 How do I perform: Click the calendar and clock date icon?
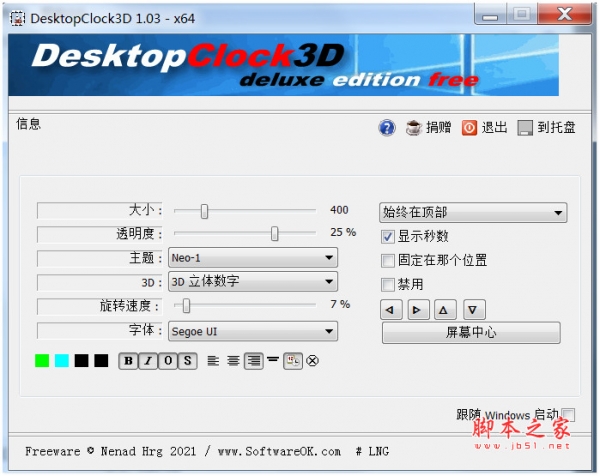click(x=293, y=361)
